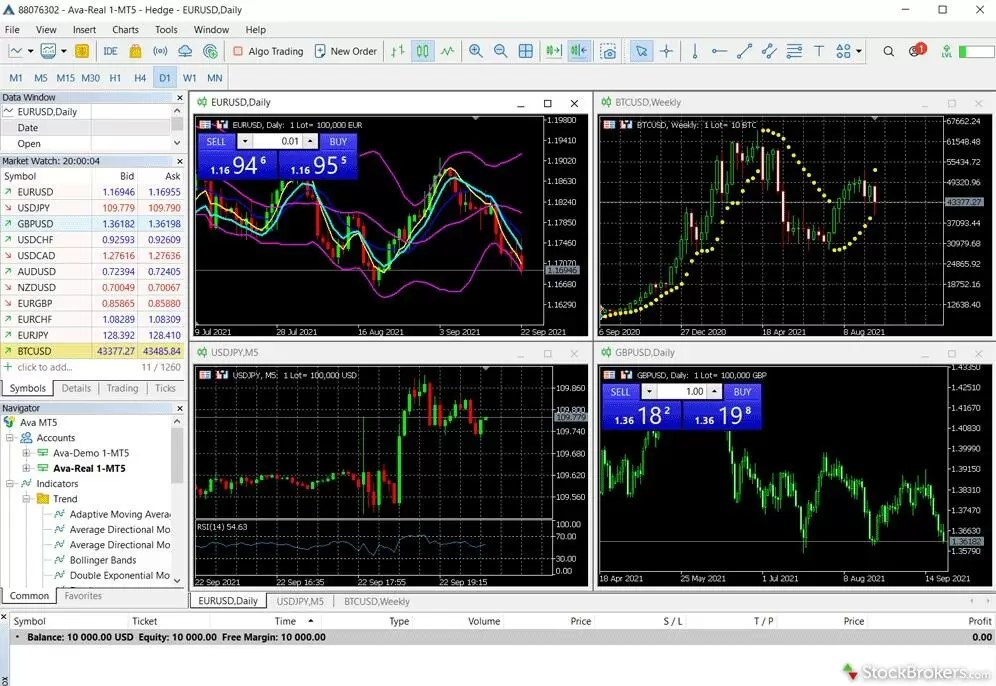Zoom in on the active chart

pos(477,50)
